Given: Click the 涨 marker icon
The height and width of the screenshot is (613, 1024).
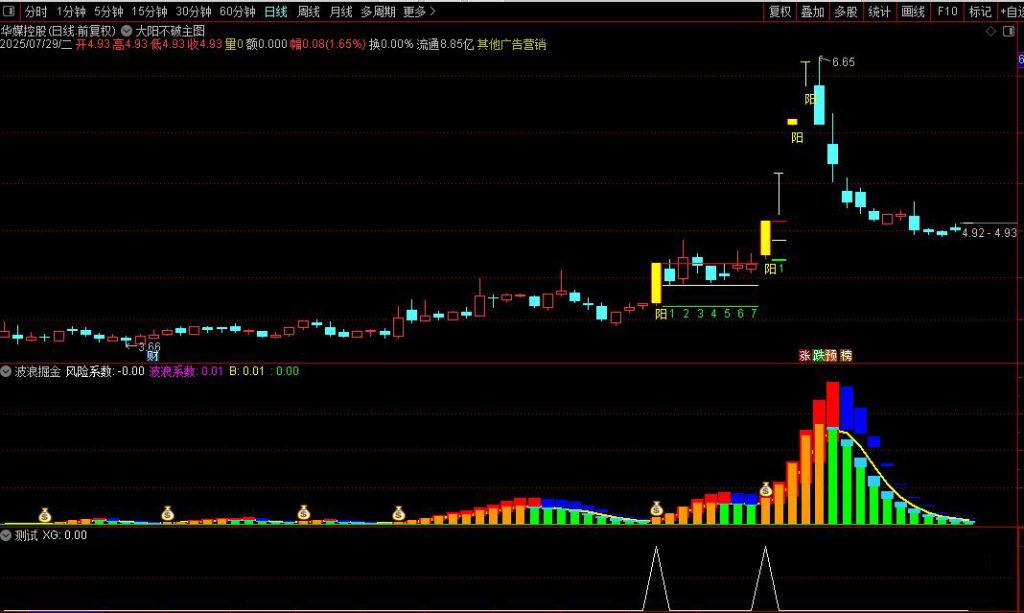Looking at the screenshot, I should (804, 355).
